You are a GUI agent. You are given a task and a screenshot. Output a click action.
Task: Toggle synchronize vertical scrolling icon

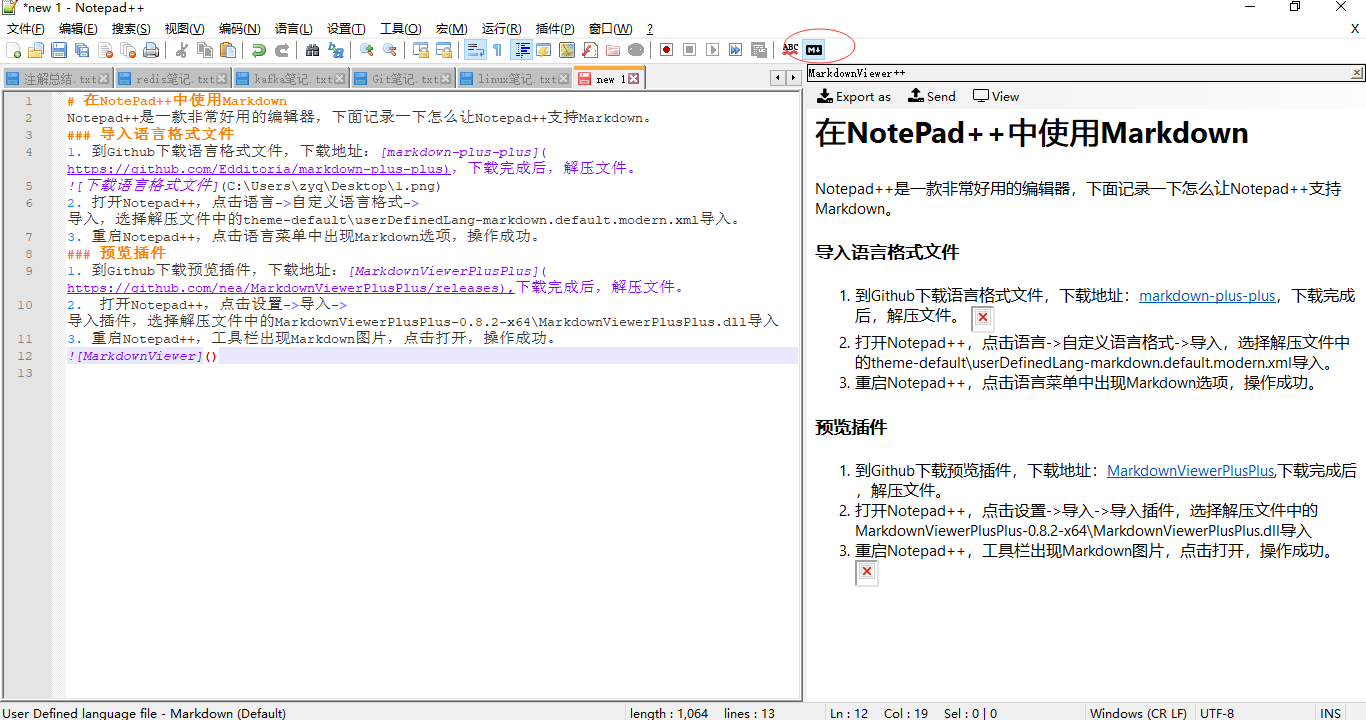[x=421, y=49]
